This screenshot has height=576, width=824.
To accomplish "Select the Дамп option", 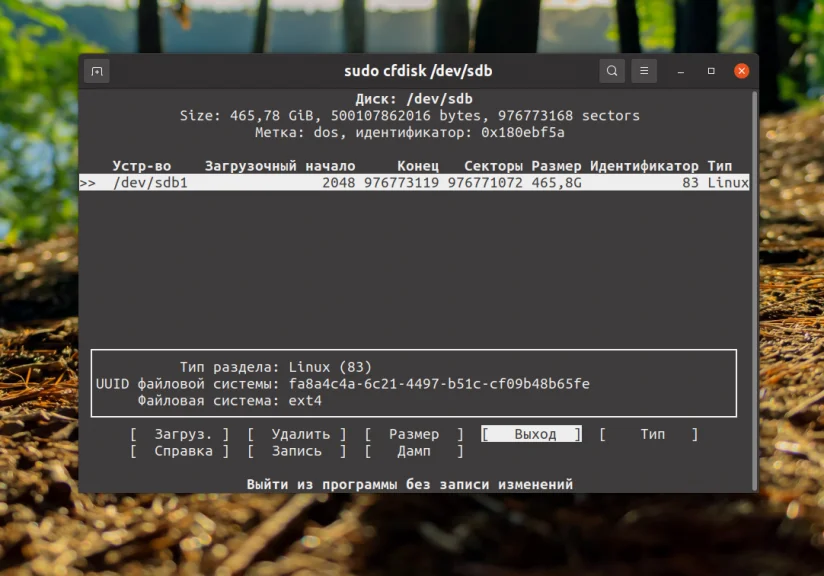I will tap(413, 451).
